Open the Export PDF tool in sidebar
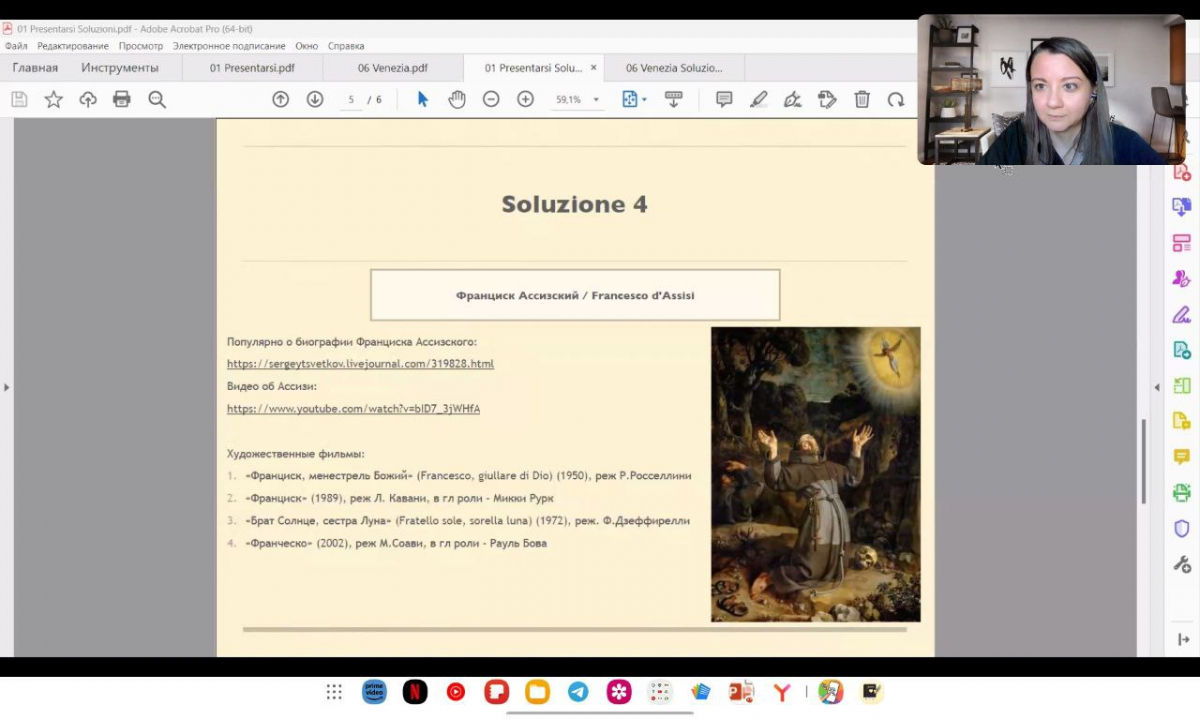This screenshot has width=1200, height=720. 1182,207
